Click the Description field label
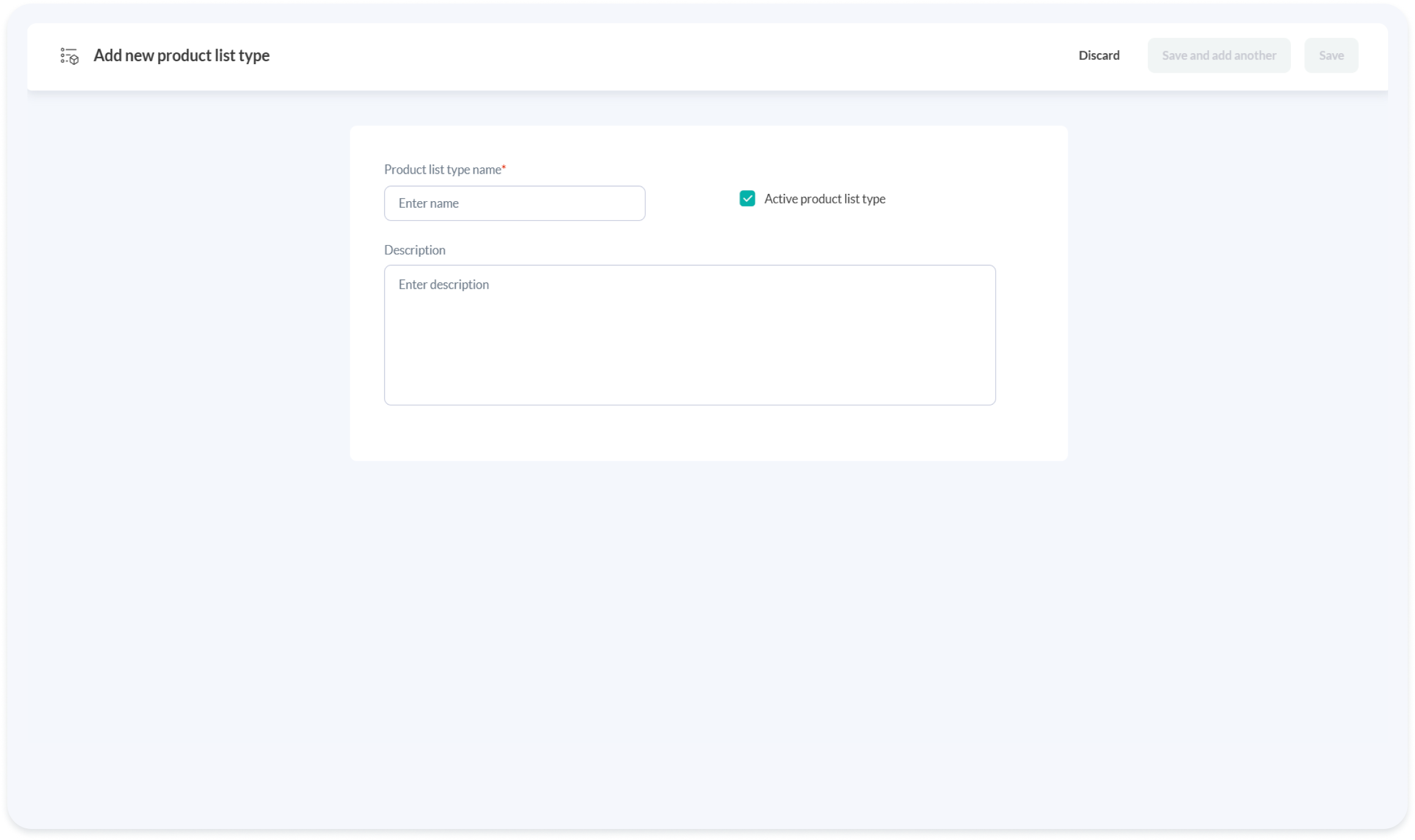The image size is (1415, 840). 415,250
